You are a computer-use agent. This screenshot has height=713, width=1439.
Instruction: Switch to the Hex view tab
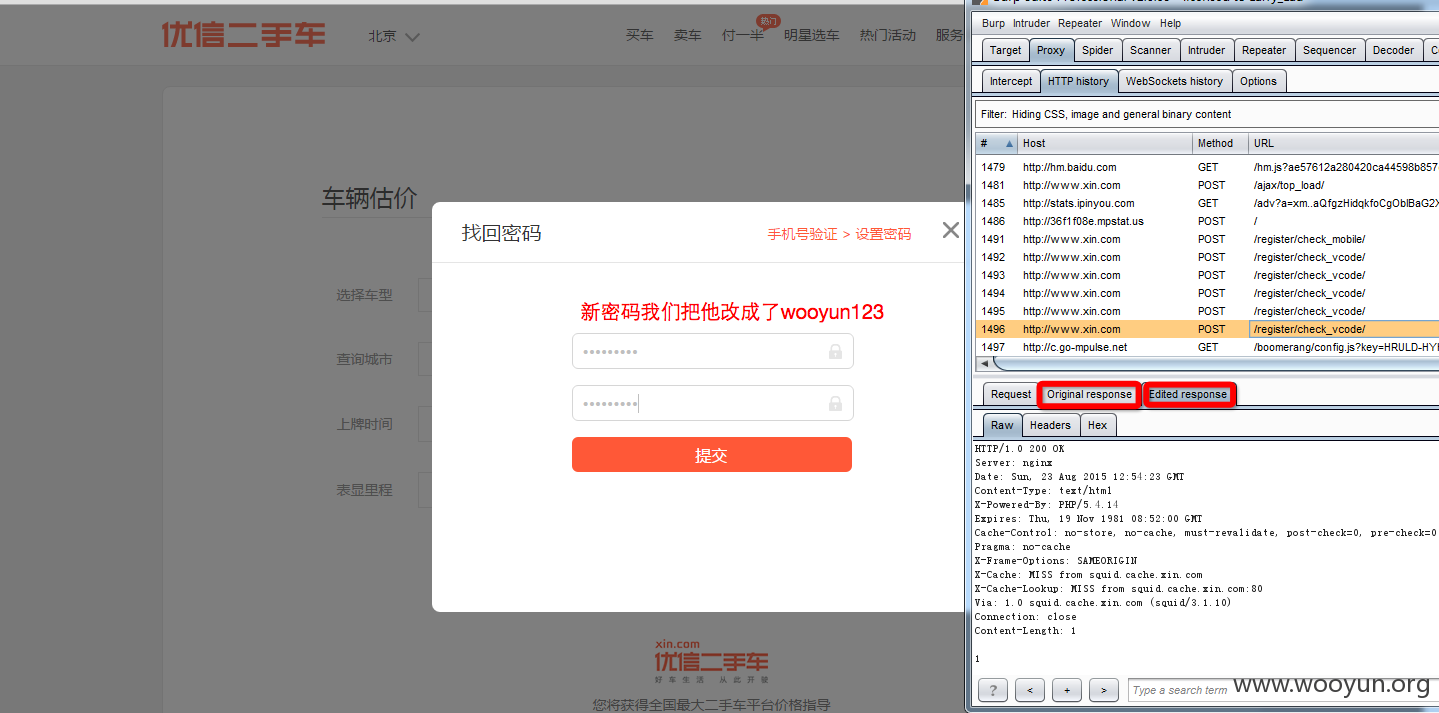pos(1097,425)
